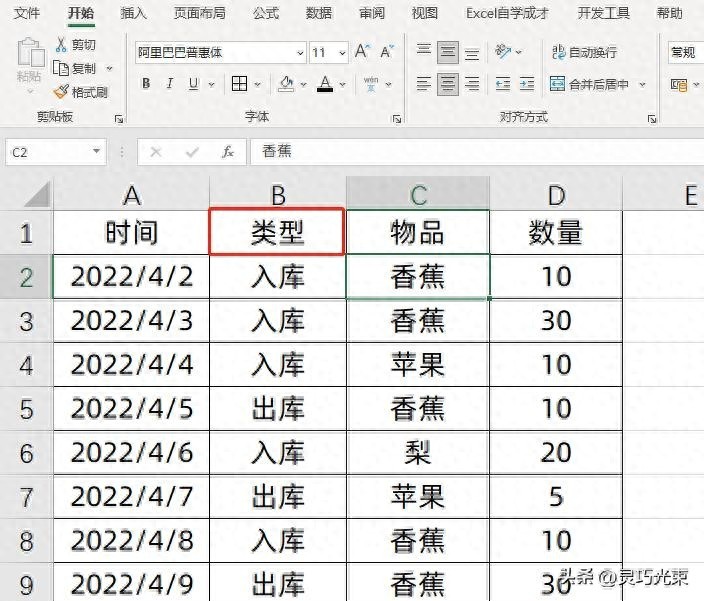Switch to the Data (数据) tab
The height and width of the screenshot is (601, 704).
tap(319, 13)
